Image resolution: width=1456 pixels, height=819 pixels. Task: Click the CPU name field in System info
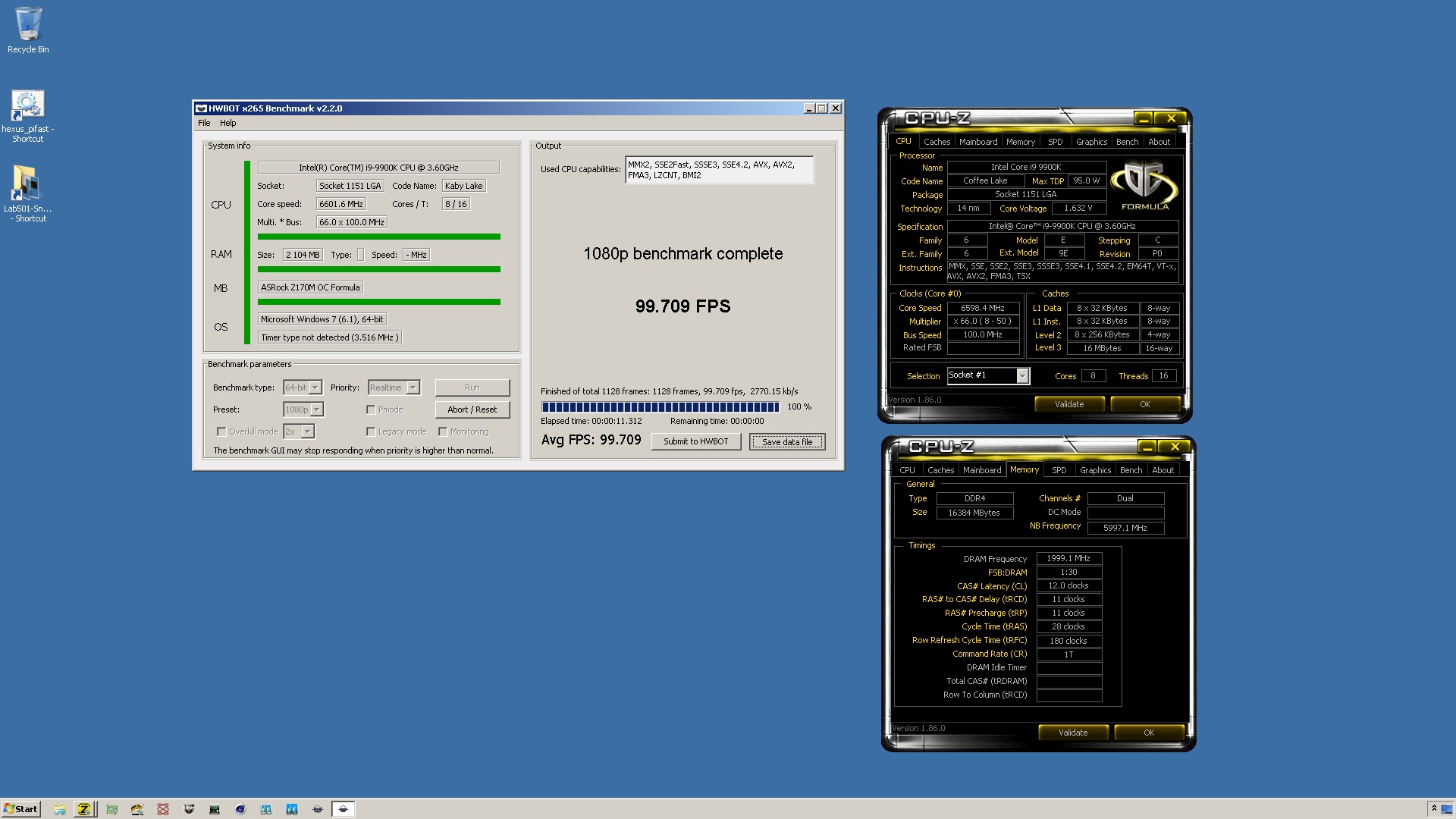point(378,168)
